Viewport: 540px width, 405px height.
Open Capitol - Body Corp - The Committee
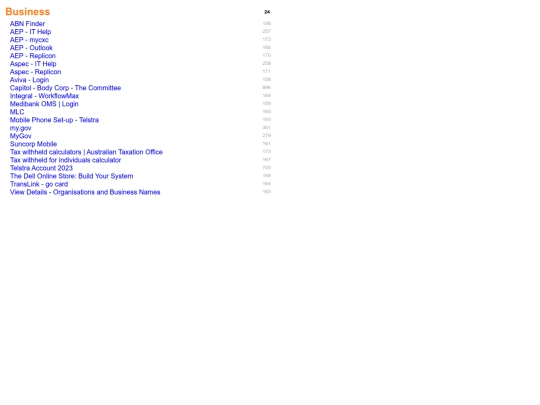(65, 88)
